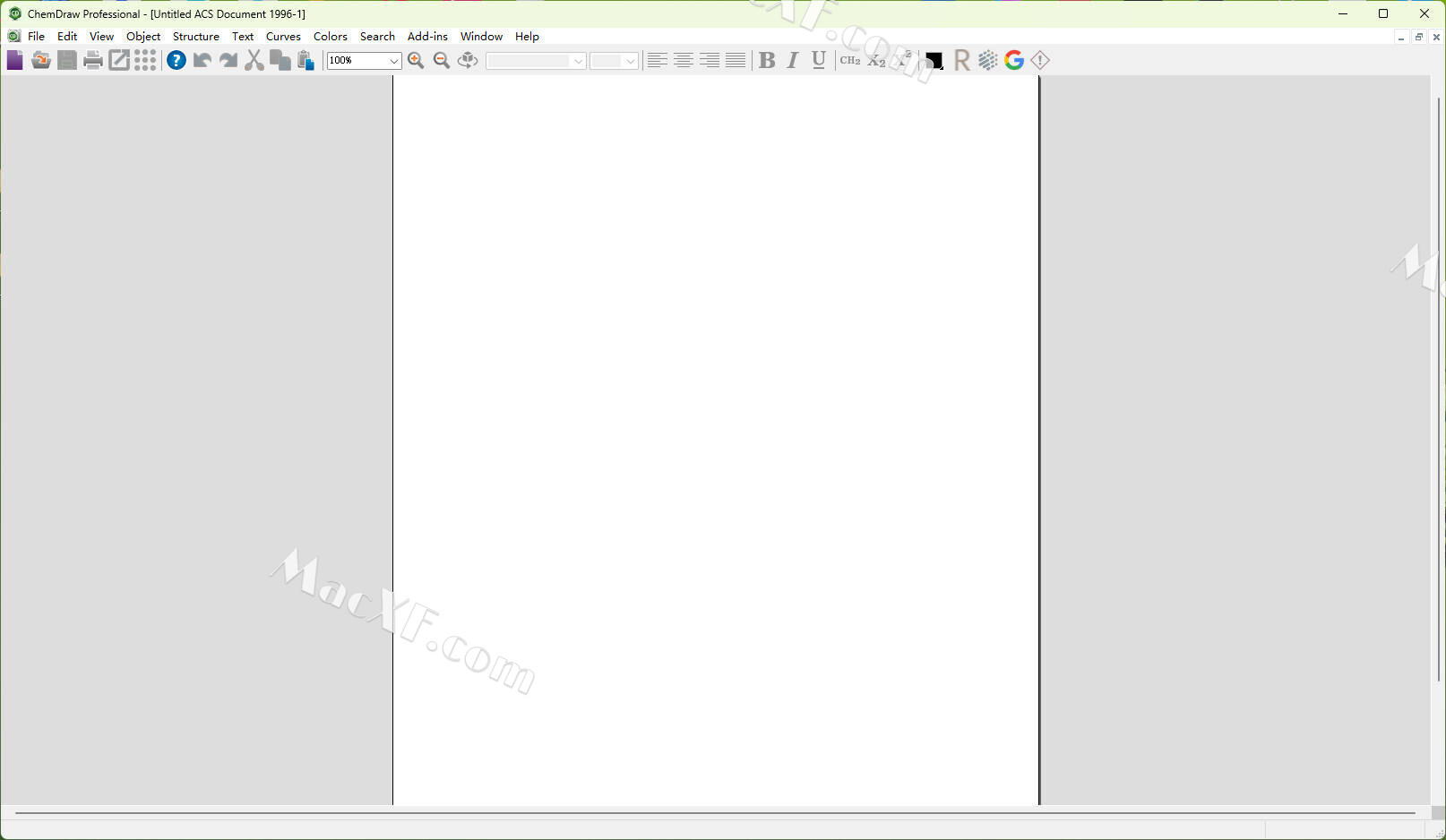The width and height of the screenshot is (1446, 840).
Task: Open the font name dropdown
Action: [578, 61]
